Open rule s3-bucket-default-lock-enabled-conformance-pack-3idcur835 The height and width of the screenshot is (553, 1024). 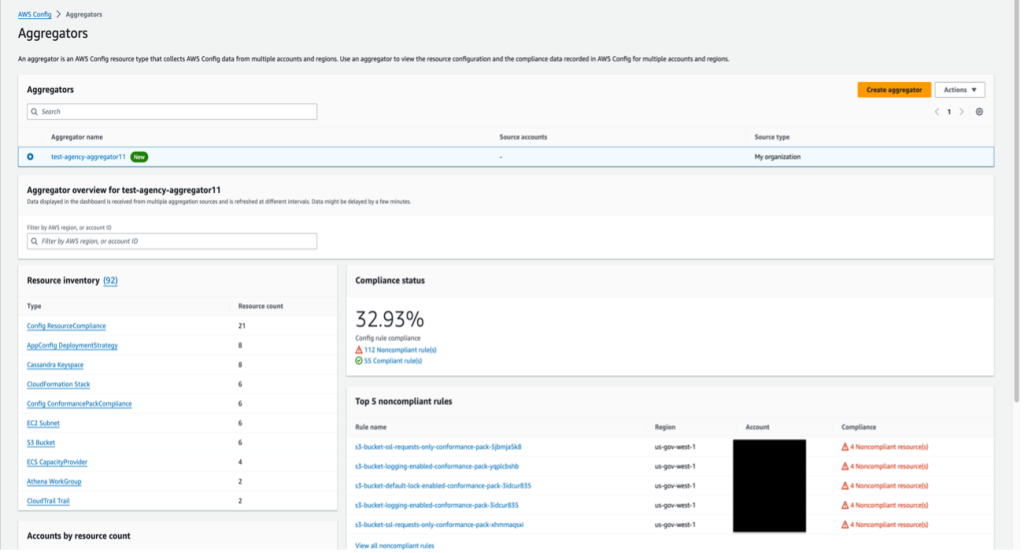(x=443, y=486)
